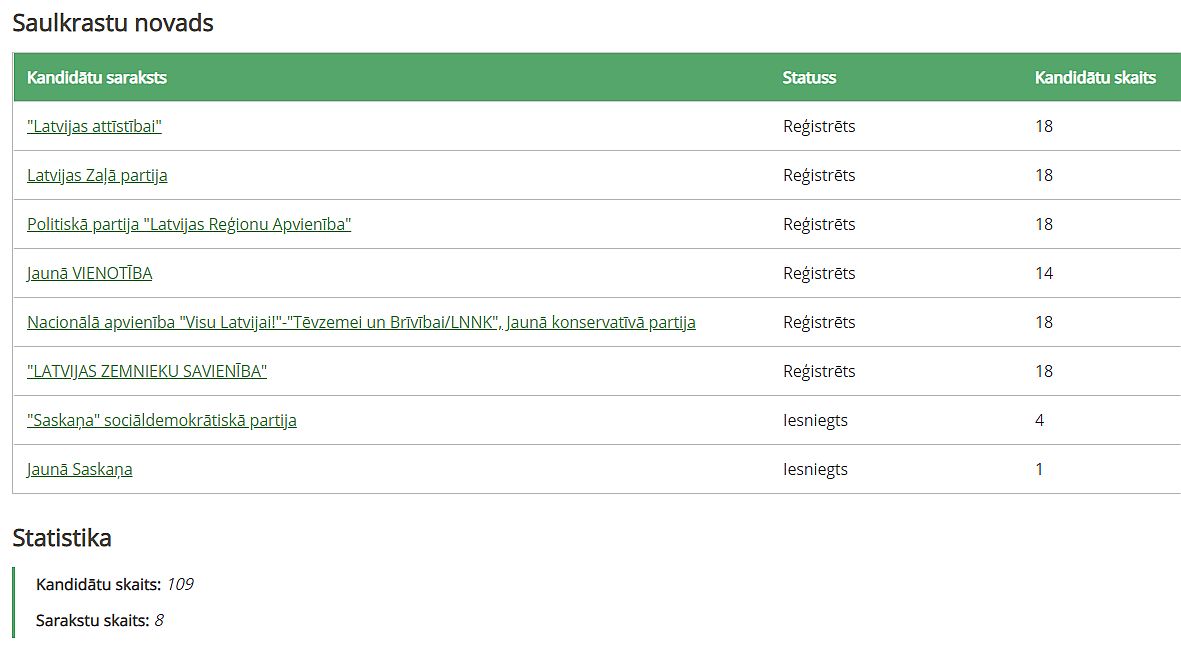The height and width of the screenshot is (649, 1181).
Task: Click Iesniegts status in "Saskaņa" sociāldemokrātiskā row
Action: tap(815, 420)
